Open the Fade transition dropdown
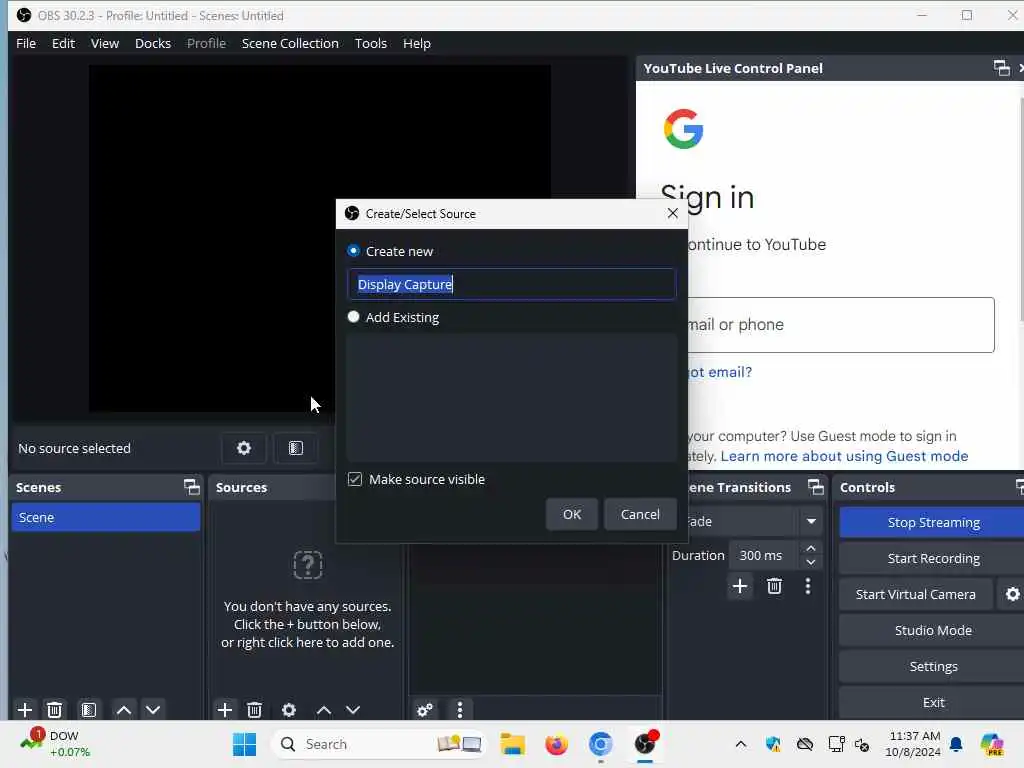This screenshot has width=1024, height=768. coord(746,521)
